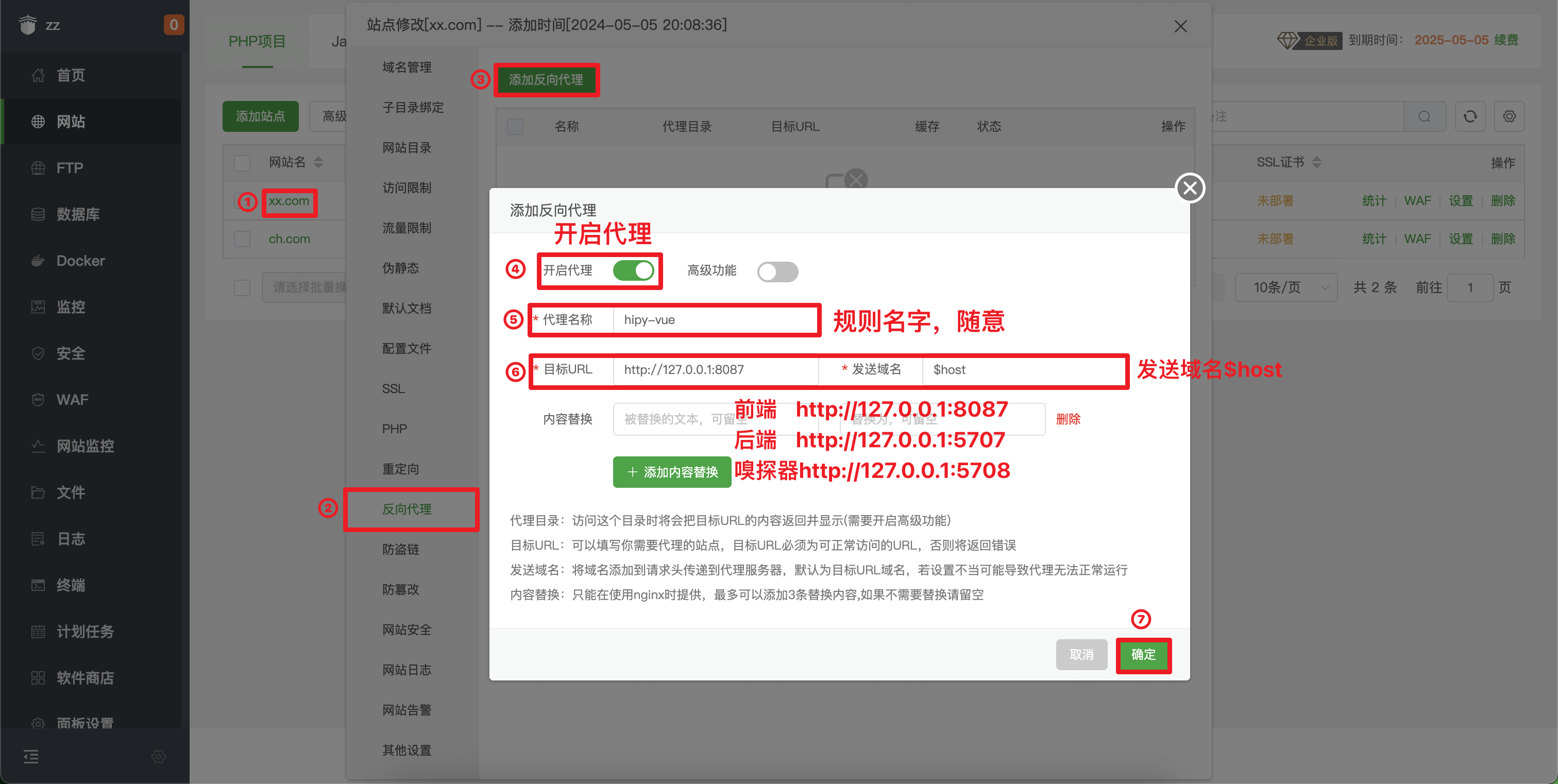The height and width of the screenshot is (784, 1558).
Task: Sort by SSL证书 column header arrows
Action: [1317, 162]
